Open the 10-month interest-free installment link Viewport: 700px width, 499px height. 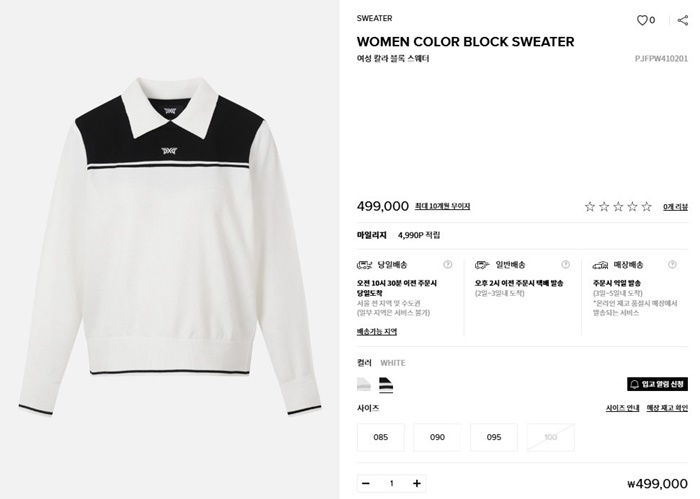tap(442, 206)
